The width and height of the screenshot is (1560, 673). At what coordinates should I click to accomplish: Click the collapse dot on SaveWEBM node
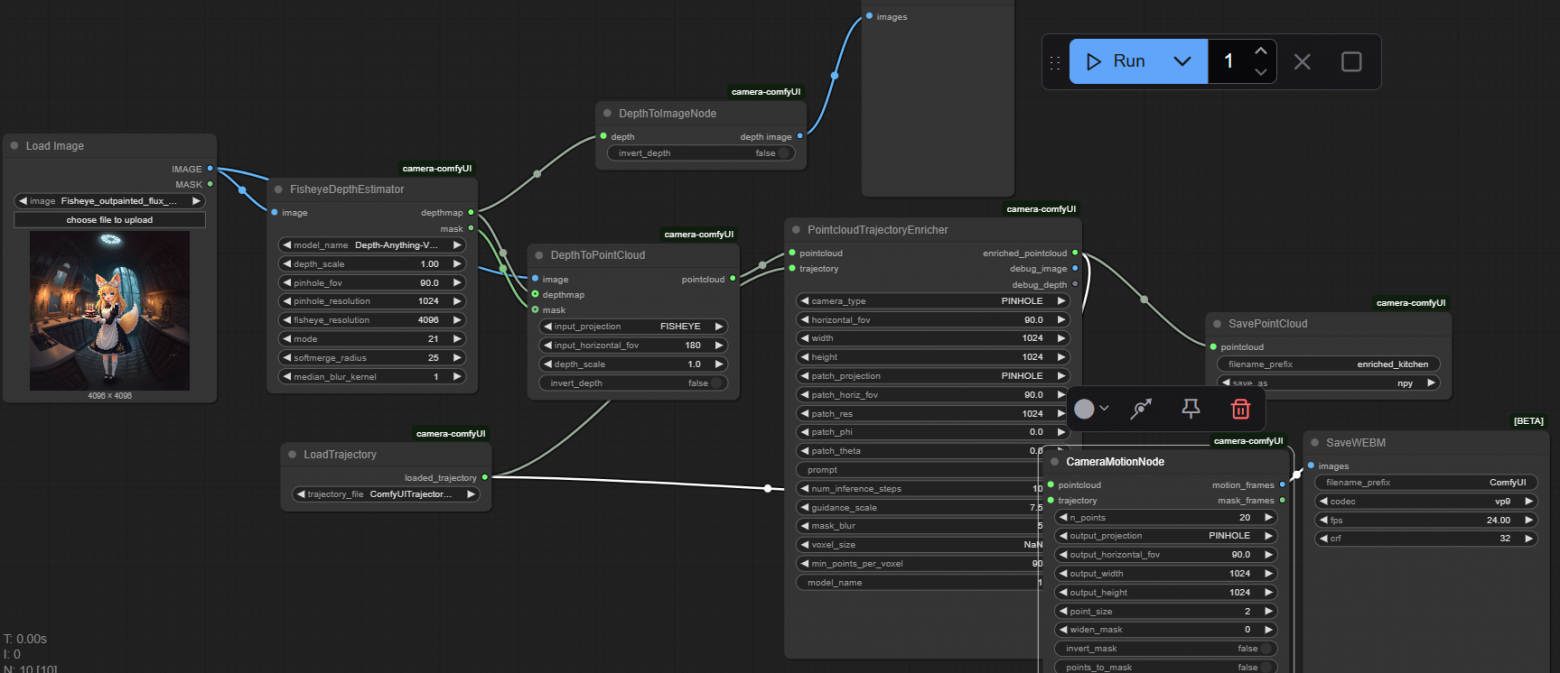pyautogui.click(x=1315, y=442)
